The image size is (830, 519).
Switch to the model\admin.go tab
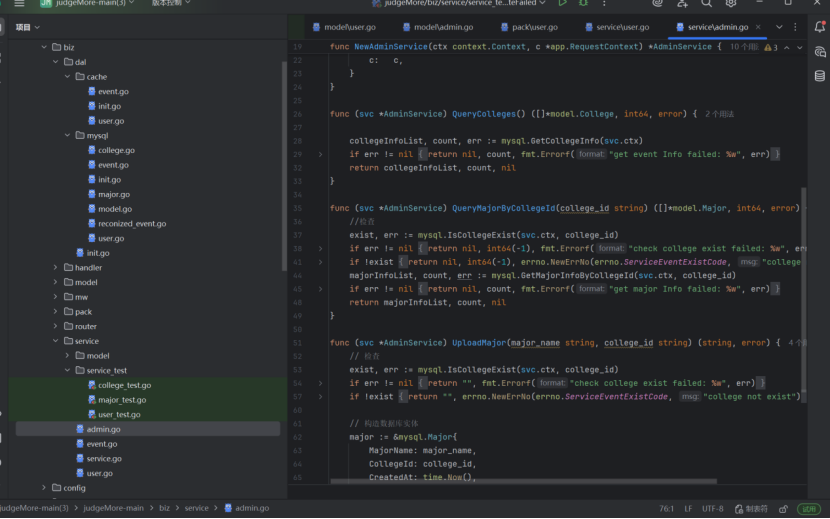tap(438, 27)
